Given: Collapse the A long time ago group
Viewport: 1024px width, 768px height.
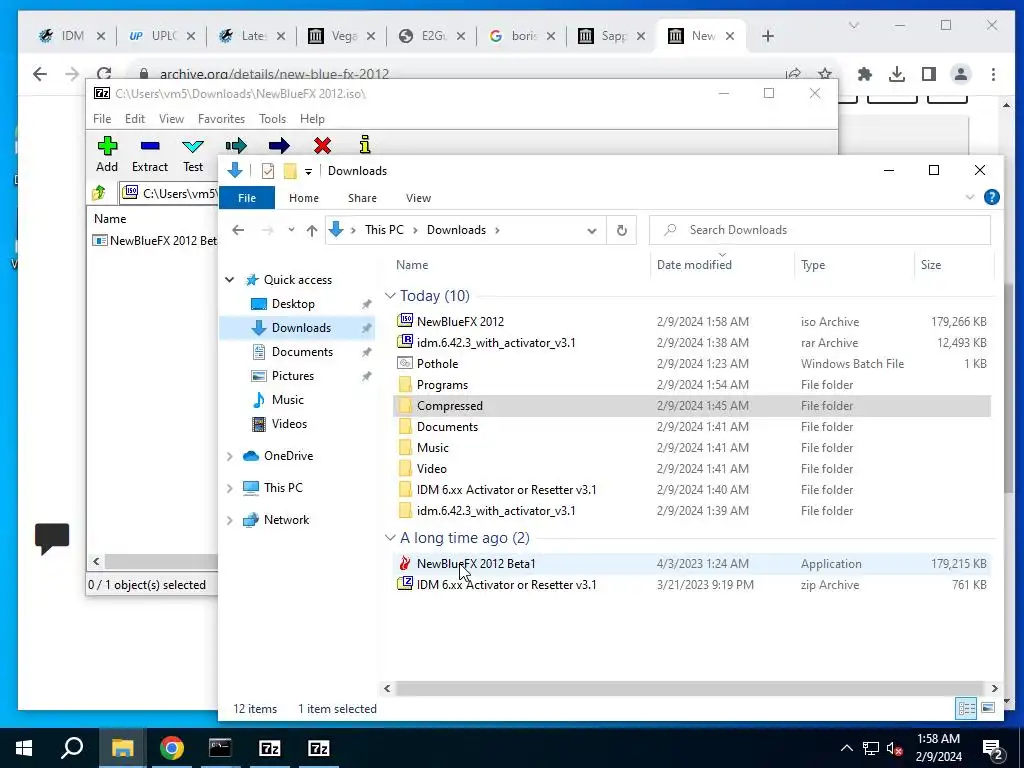Looking at the screenshot, I should [390, 537].
